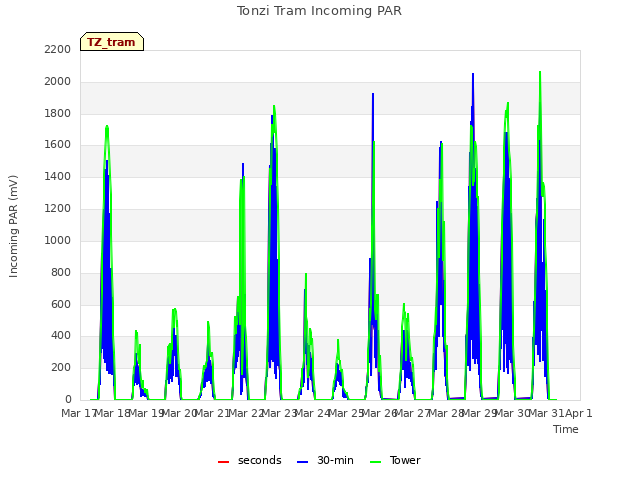Click the 2000 y-axis tick label

[58, 82]
